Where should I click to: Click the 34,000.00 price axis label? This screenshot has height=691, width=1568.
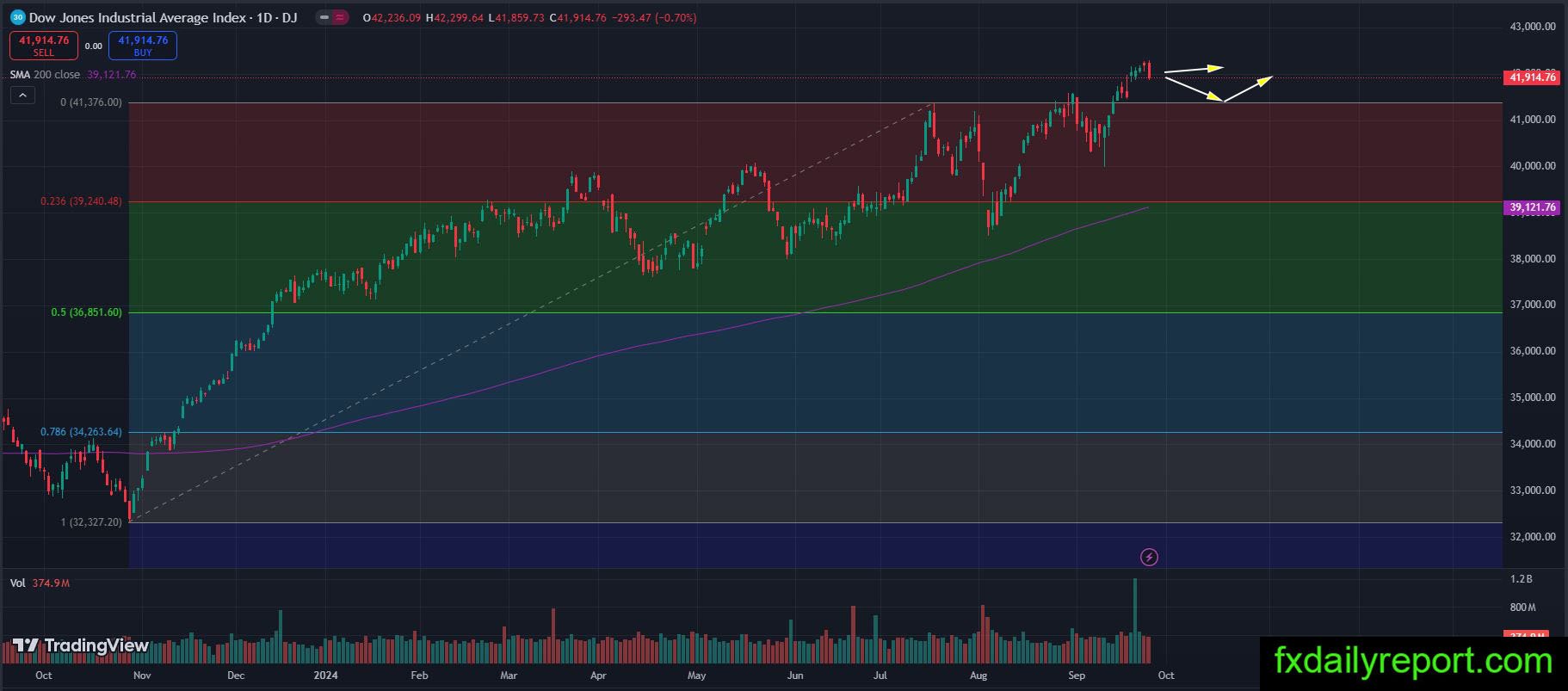pyautogui.click(x=1533, y=444)
